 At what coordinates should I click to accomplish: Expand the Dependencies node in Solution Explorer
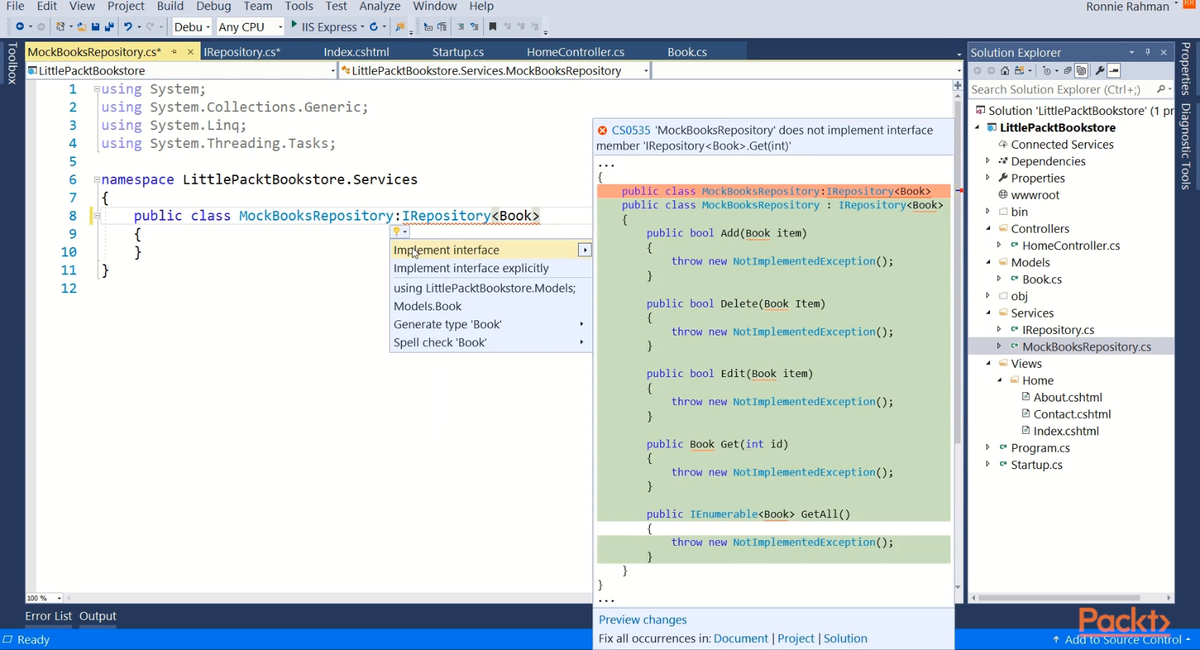(x=988, y=161)
